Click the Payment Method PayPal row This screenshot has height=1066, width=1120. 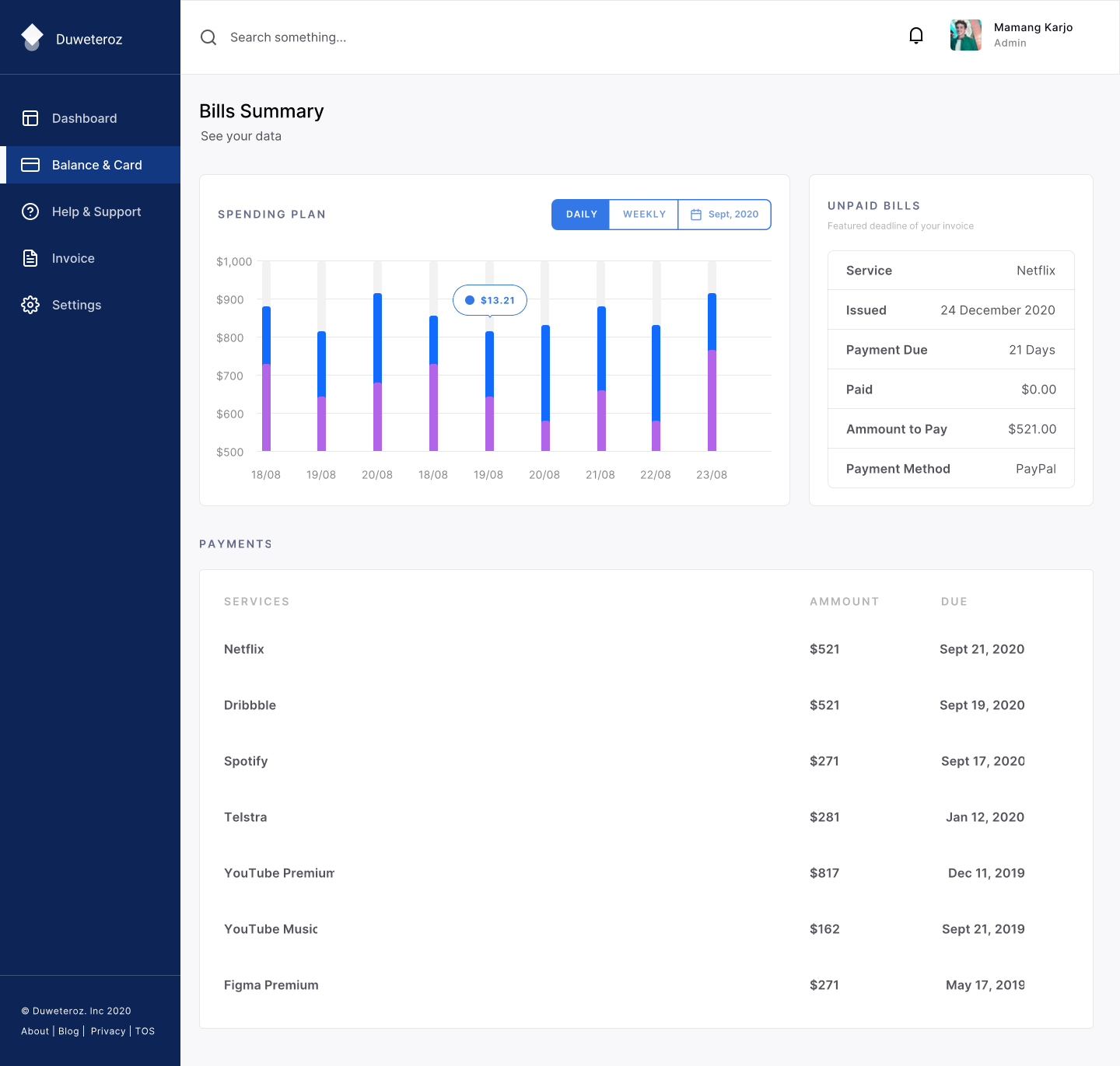click(951, 469)
